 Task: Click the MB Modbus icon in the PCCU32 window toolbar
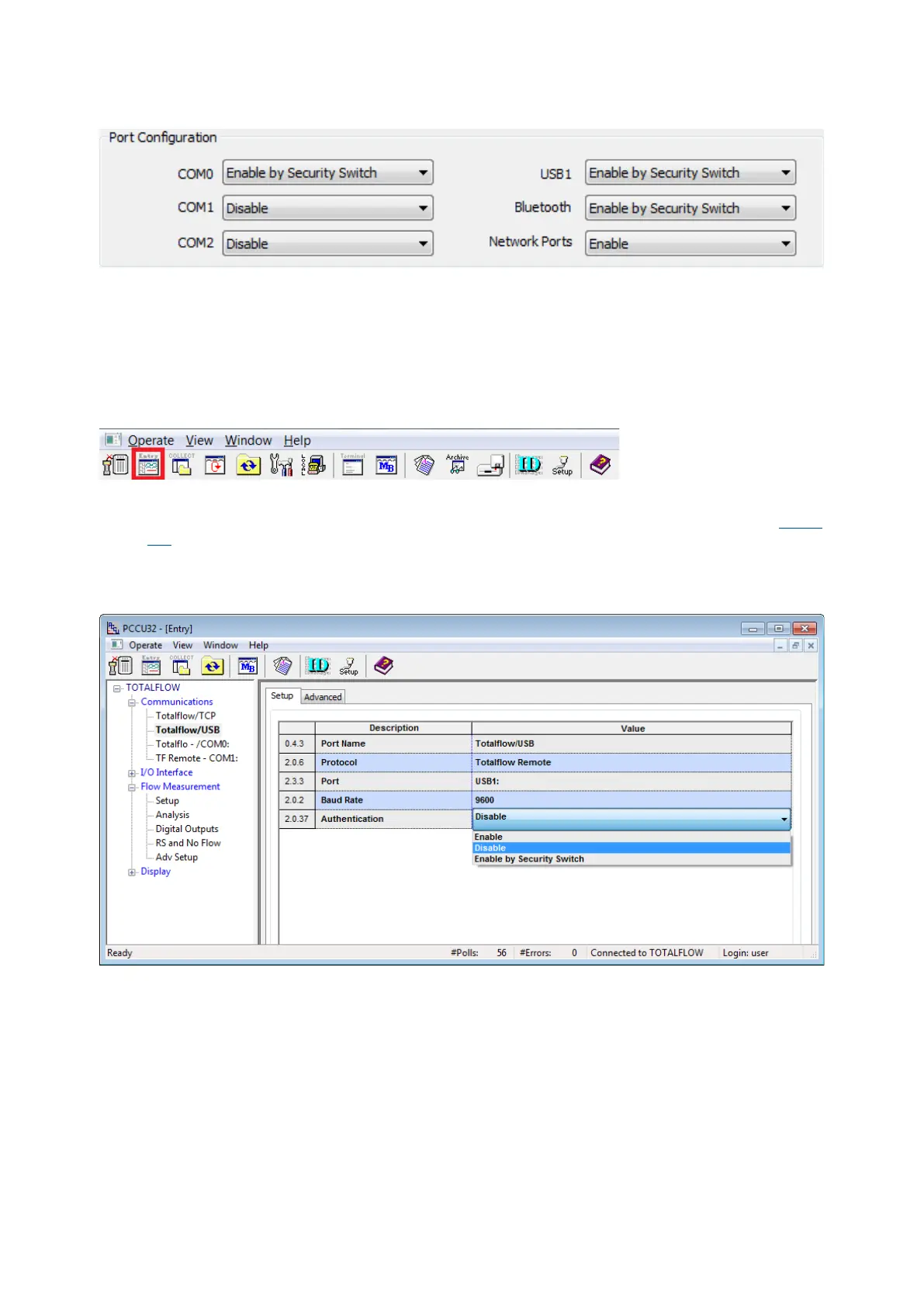pos(247,666)
